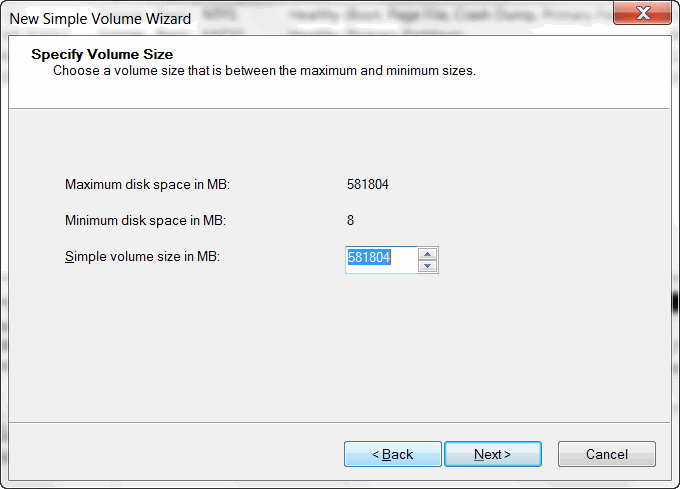Click the "Simple volume size in MB" label
680x489 pixels.
(x=142, y=257)
